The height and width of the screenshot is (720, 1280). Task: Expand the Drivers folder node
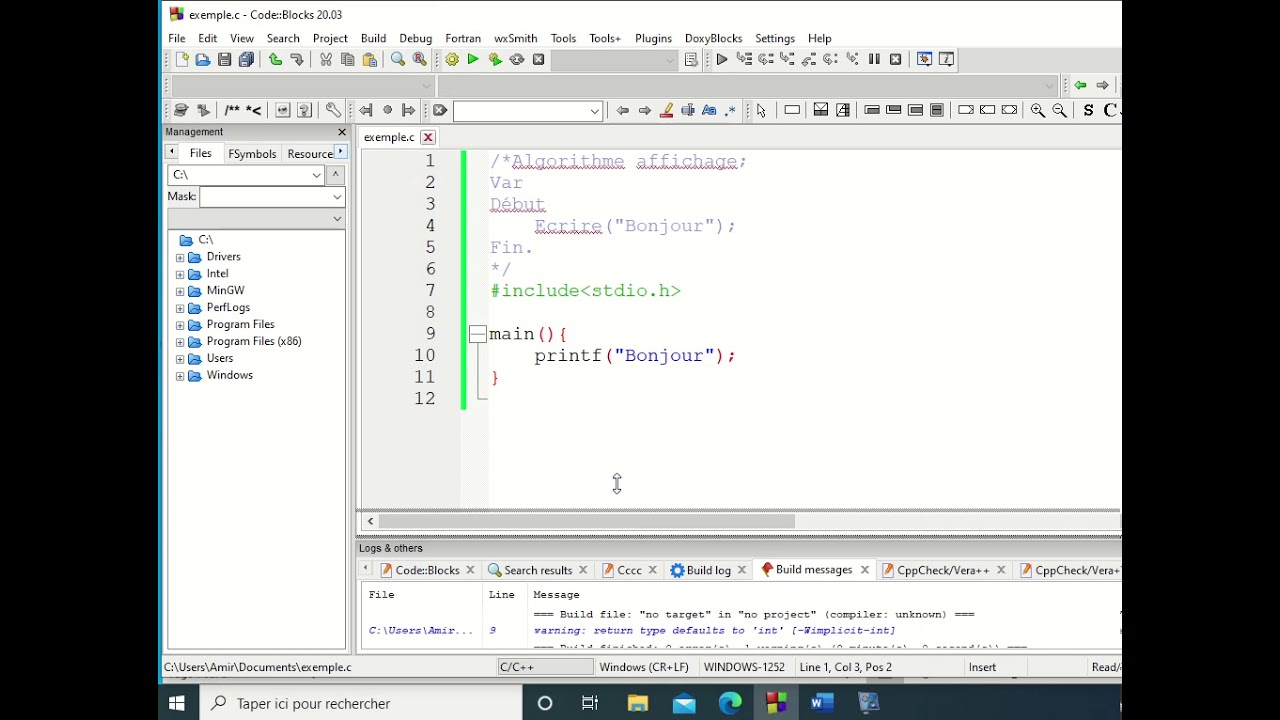click(180, 257)
